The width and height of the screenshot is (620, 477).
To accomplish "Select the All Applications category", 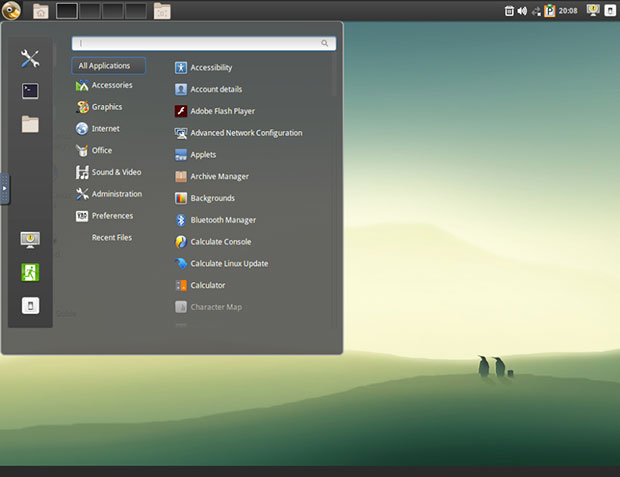I will point(109,66).
